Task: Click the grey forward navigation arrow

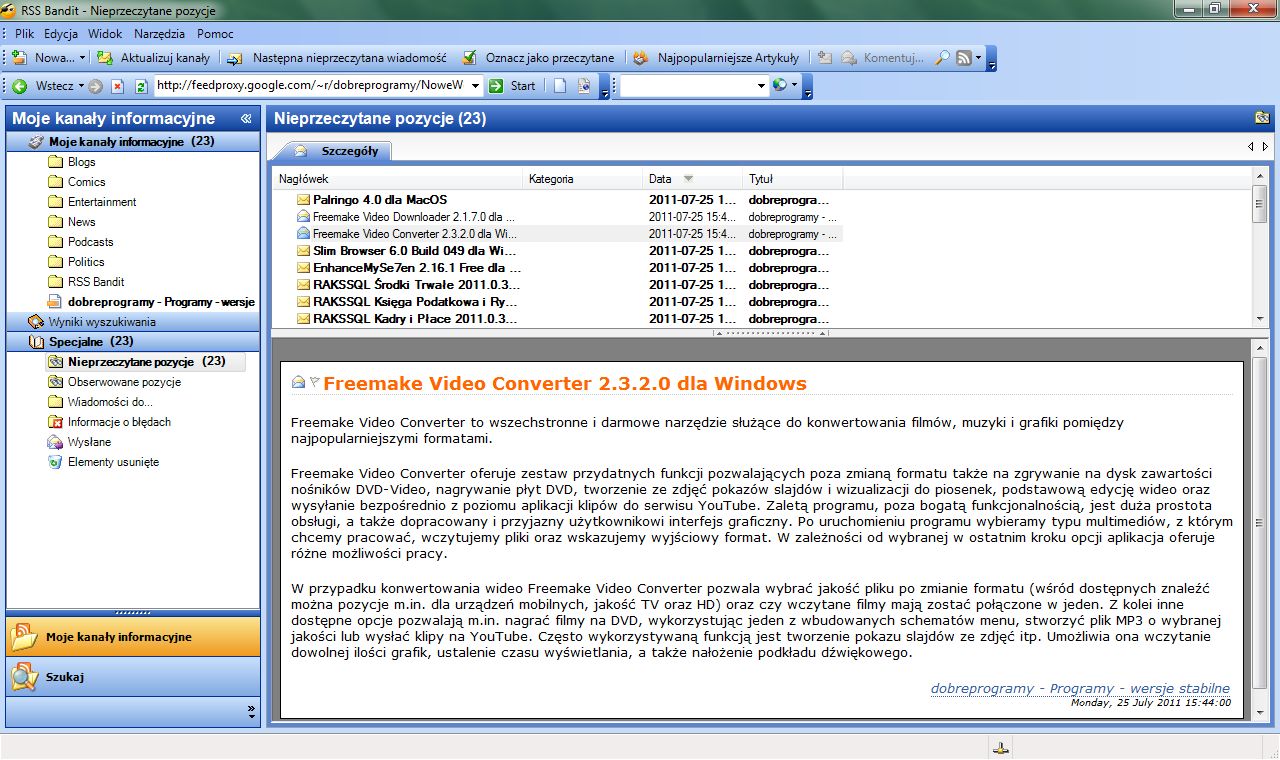Action: point(96,86)
